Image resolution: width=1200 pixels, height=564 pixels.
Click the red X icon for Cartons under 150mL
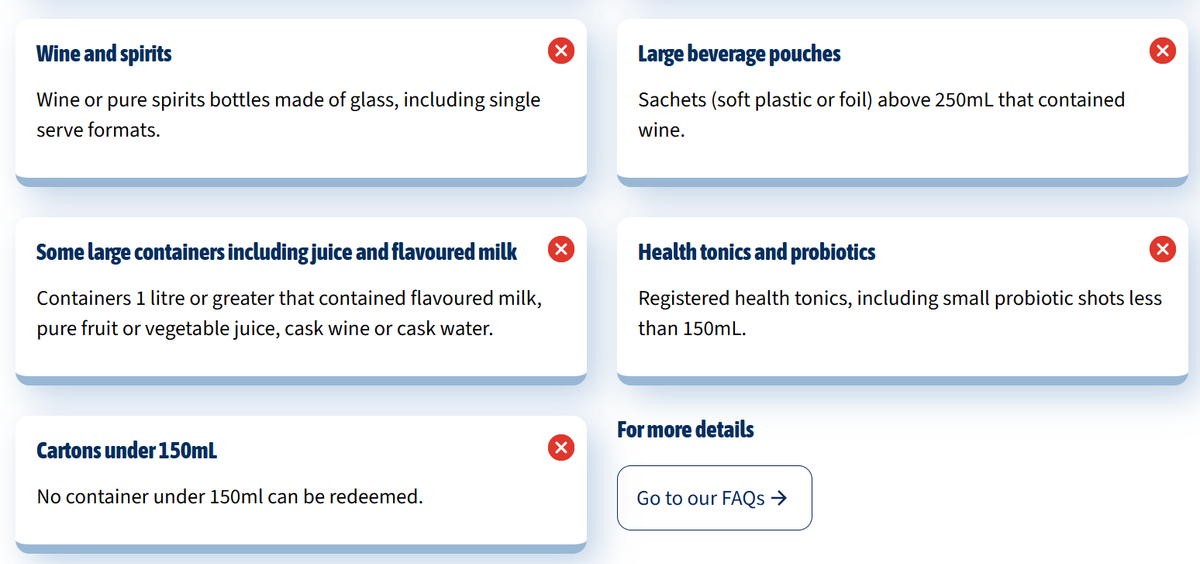(561, 447)
